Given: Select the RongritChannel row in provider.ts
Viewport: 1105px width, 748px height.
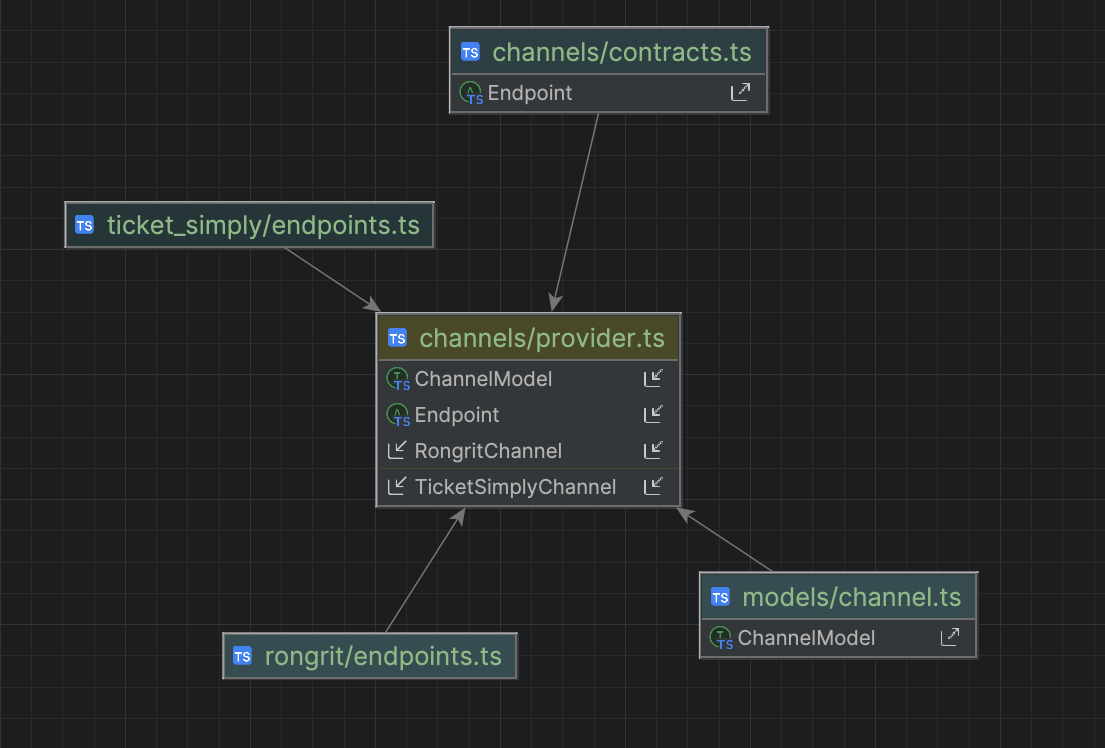Looking at the screenshot, I should pyautogui.click(x=529, y=451).
